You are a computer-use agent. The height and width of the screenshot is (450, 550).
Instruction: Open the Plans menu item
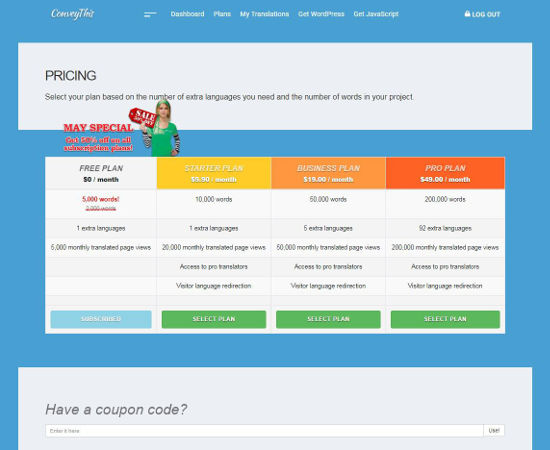coord(222,14)
